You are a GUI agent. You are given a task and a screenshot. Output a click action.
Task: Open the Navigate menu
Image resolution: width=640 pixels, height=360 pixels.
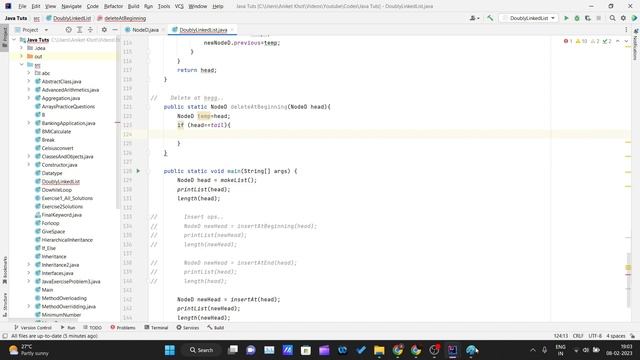click(x=71, y=6)
